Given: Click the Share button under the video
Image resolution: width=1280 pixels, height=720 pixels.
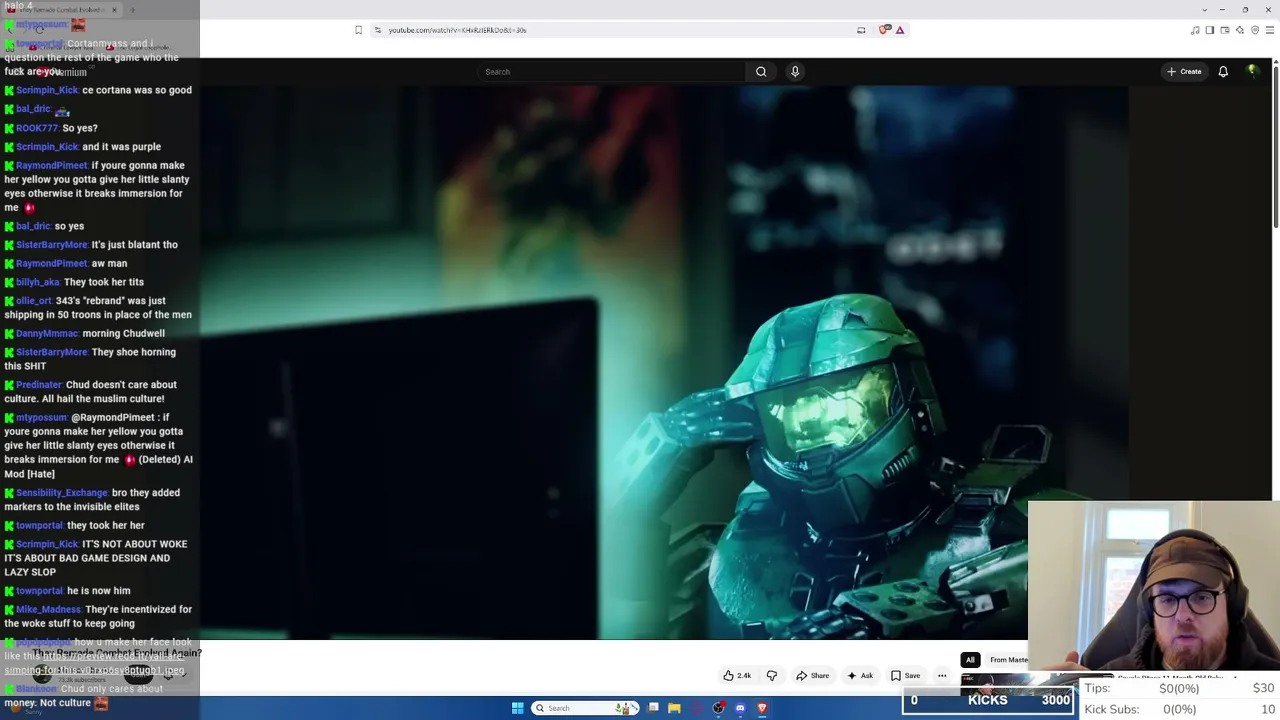Looking at the screenshot, I should 812,676.
